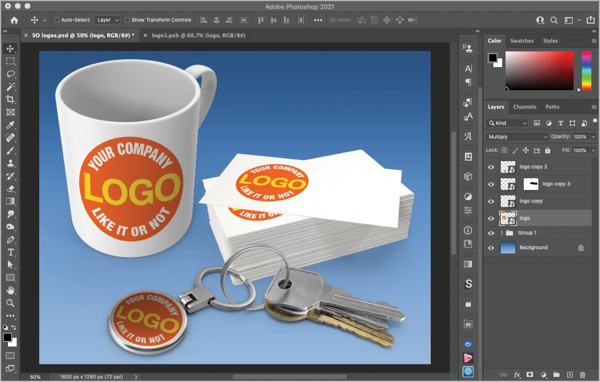Select the SO logos.psd document tab
The width and height of the screenshot is (600, 382).
tap(83, 35)
